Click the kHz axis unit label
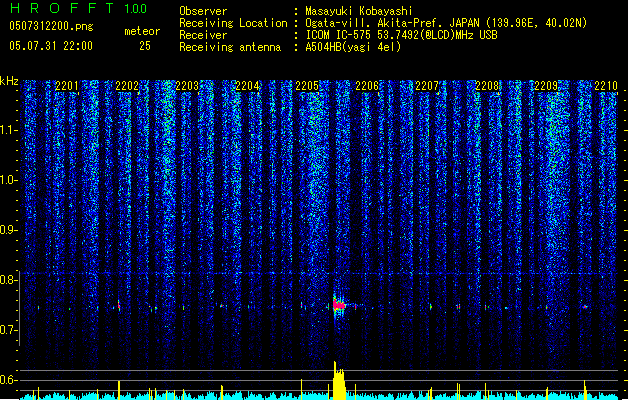 tap(9, 81)
